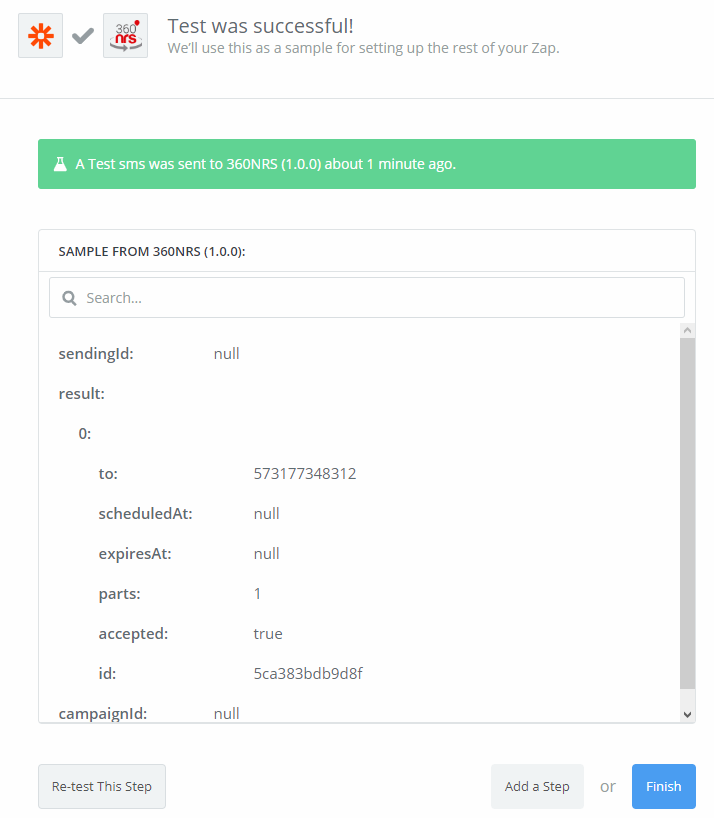Click the phone number 573177348312 value

pyautogui.click(x=305, y=474)
